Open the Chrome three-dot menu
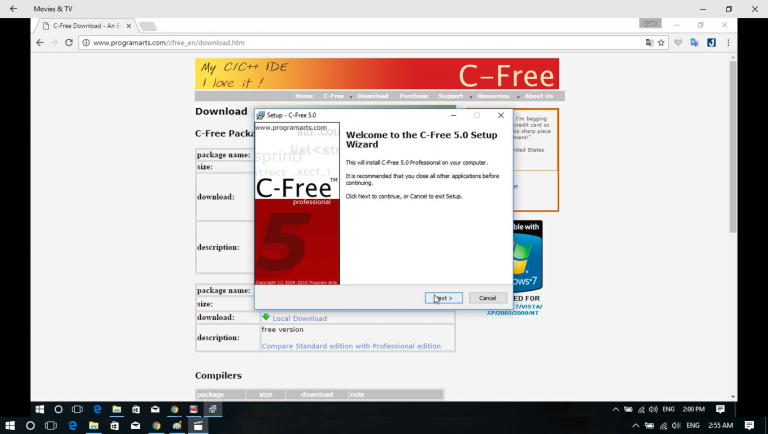 coord(728,43)
